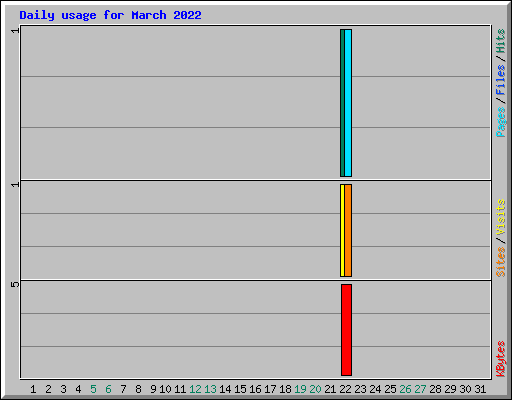Click the vertical 'Visits' legend label

coord(500,217)
